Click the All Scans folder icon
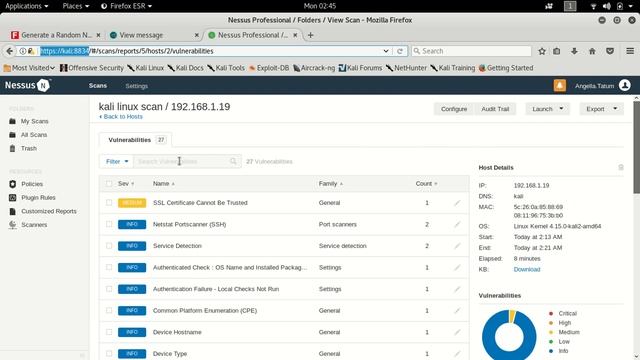640x360 pixels. click(13, 135)
